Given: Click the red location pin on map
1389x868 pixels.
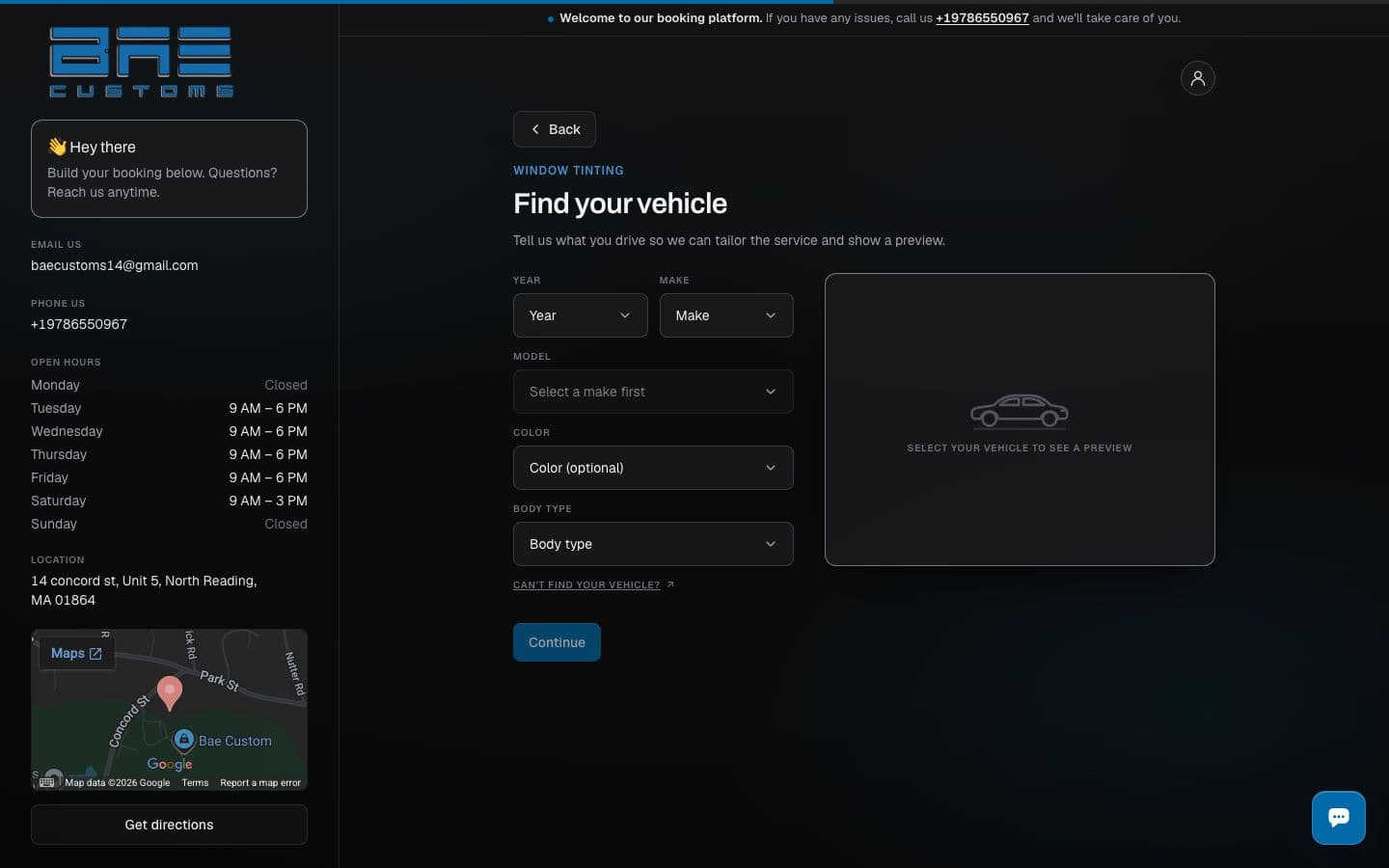Looking at the screenshot, I should [x=170, y=693].
